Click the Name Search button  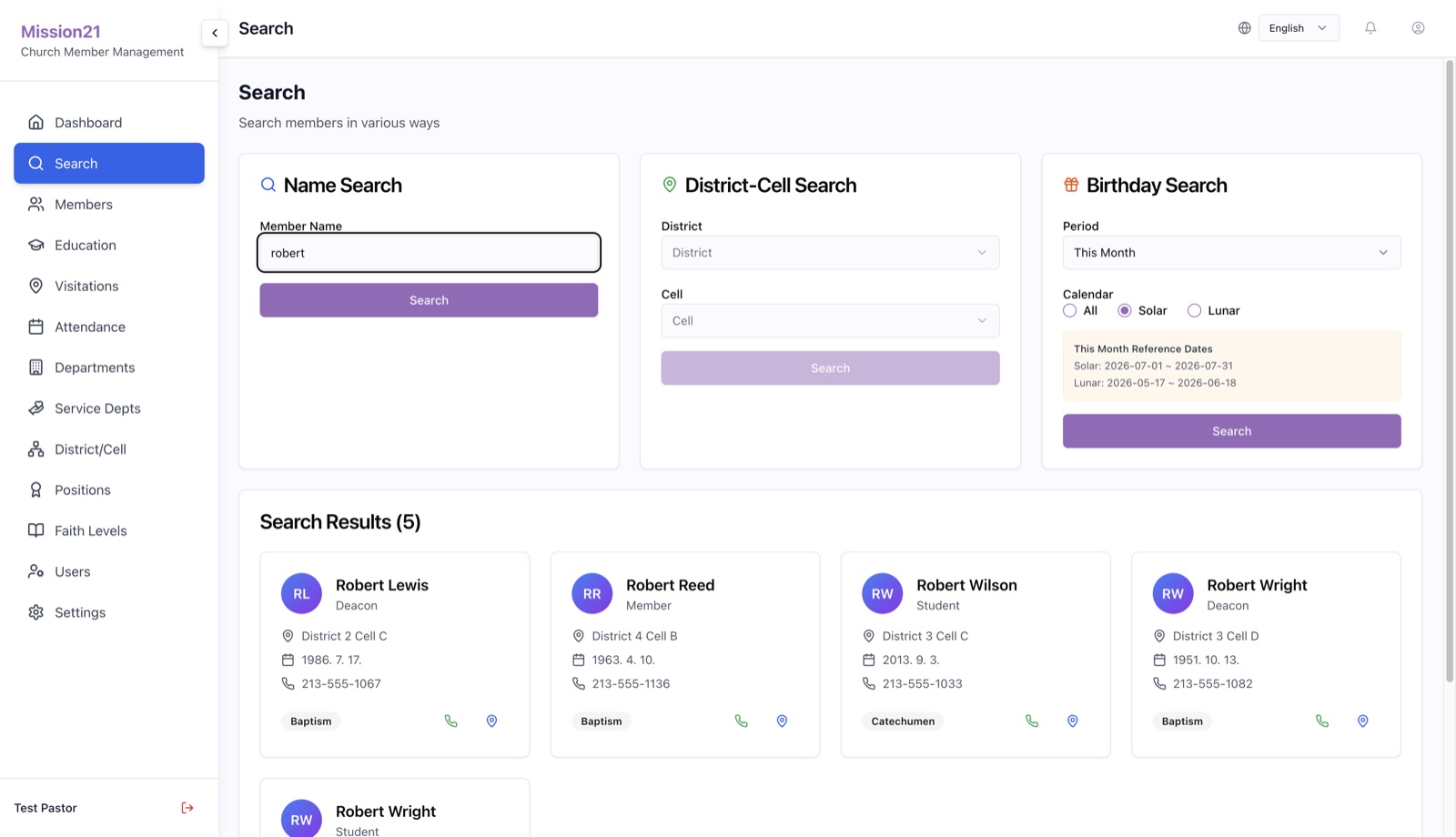(429, 300)
